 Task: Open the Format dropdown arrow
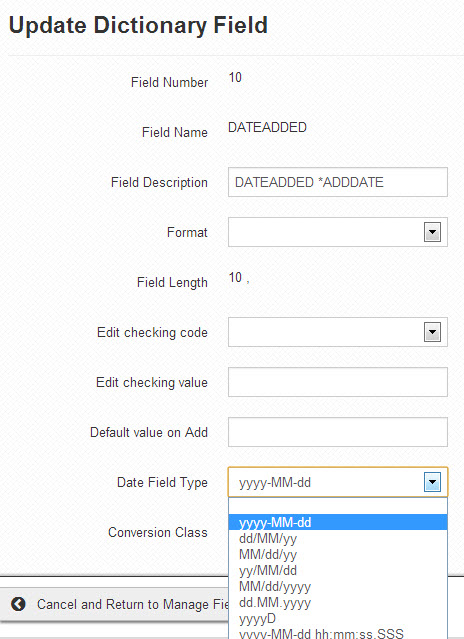[x=432, y=232]
